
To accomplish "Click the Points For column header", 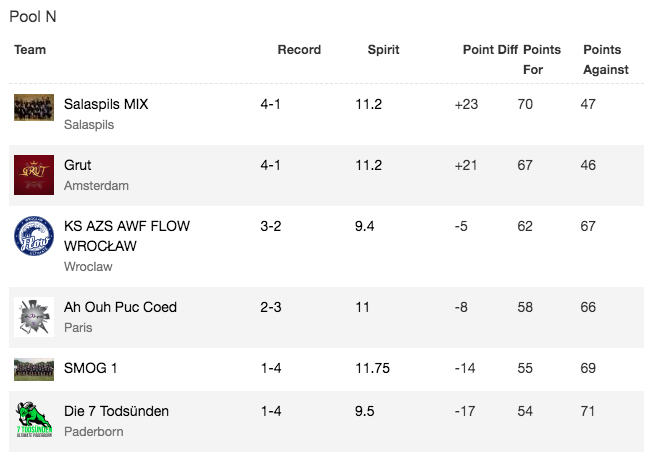I will pyautogui.click(x=542, y=60).
